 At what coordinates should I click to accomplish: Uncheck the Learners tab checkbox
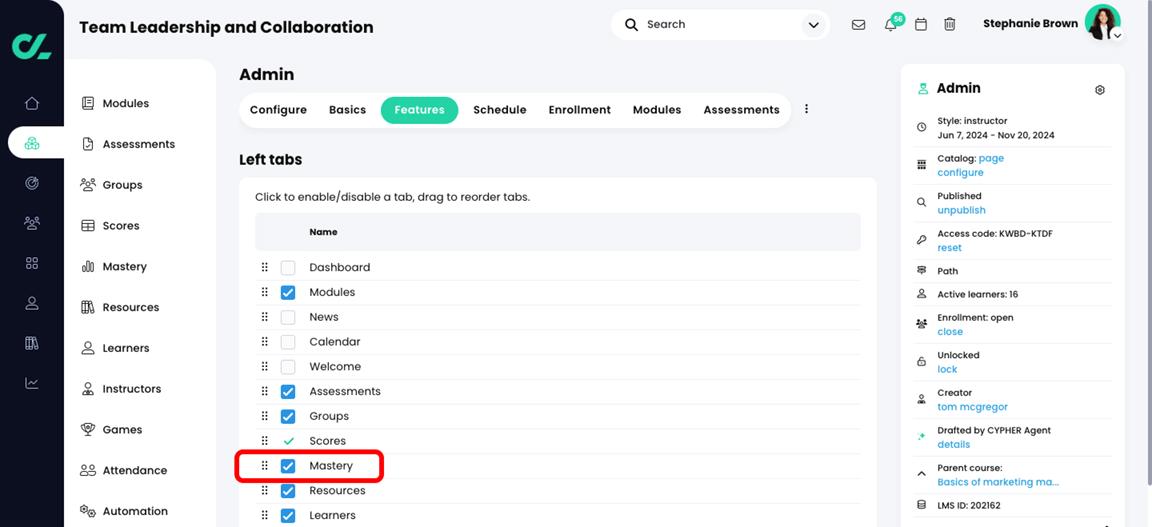coord(288,515)
